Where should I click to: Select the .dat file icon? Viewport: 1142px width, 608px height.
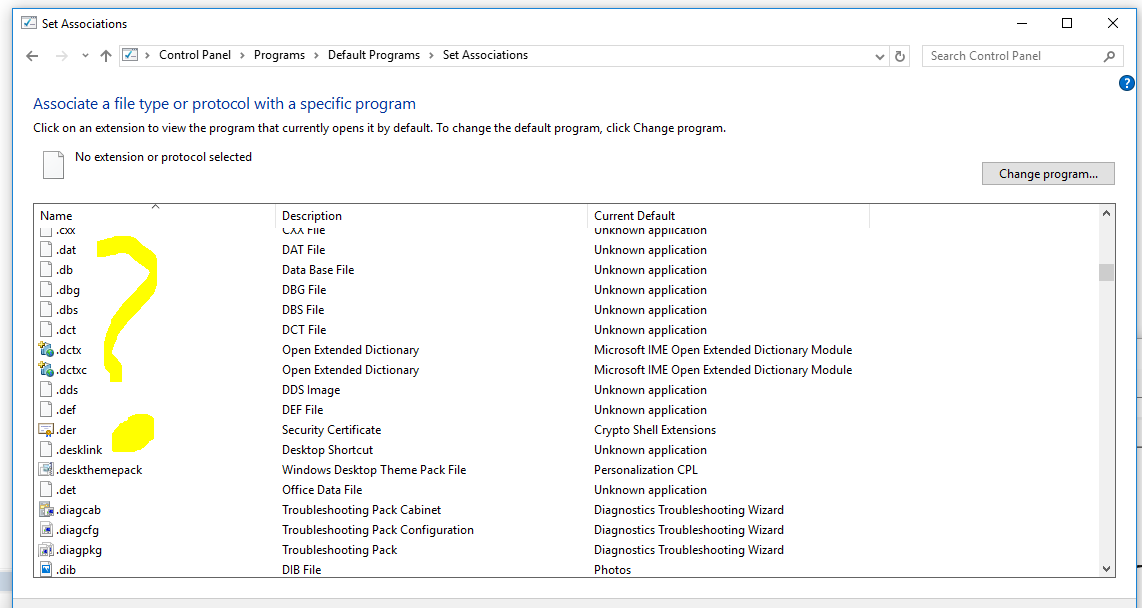(x=47, y=250)
